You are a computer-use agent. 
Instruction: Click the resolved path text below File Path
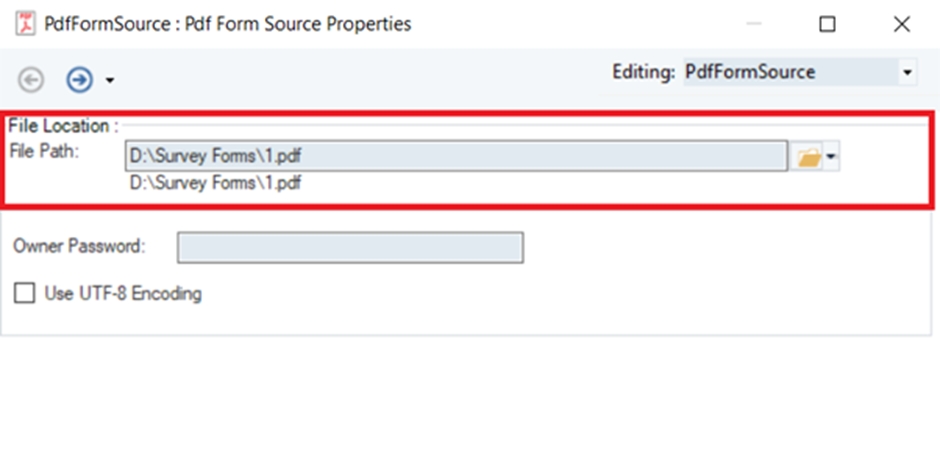click(215, 183)
